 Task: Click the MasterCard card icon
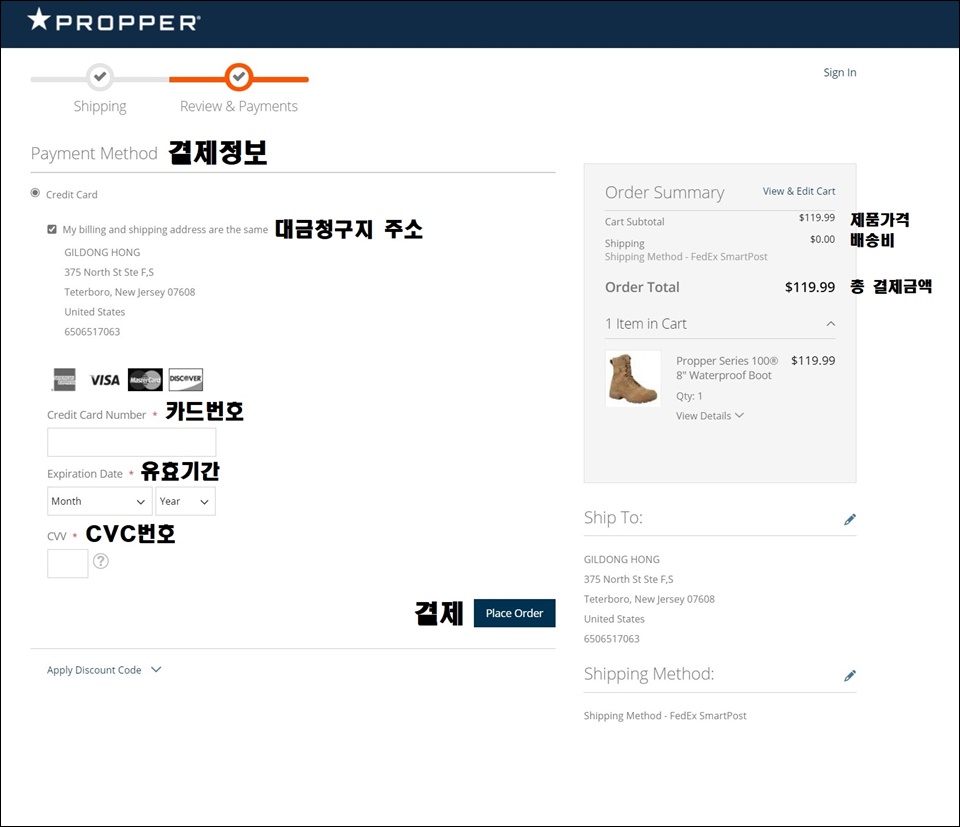[145, 380]
